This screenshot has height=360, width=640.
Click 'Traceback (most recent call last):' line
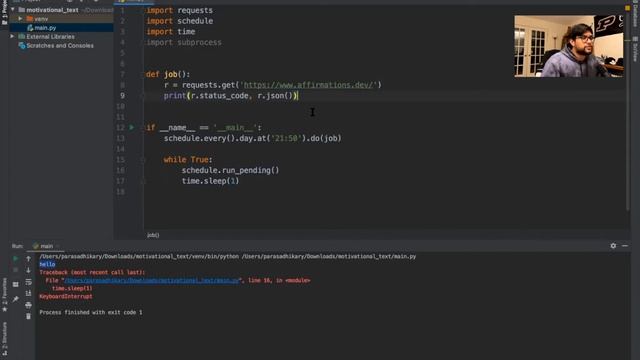point(92,272)
